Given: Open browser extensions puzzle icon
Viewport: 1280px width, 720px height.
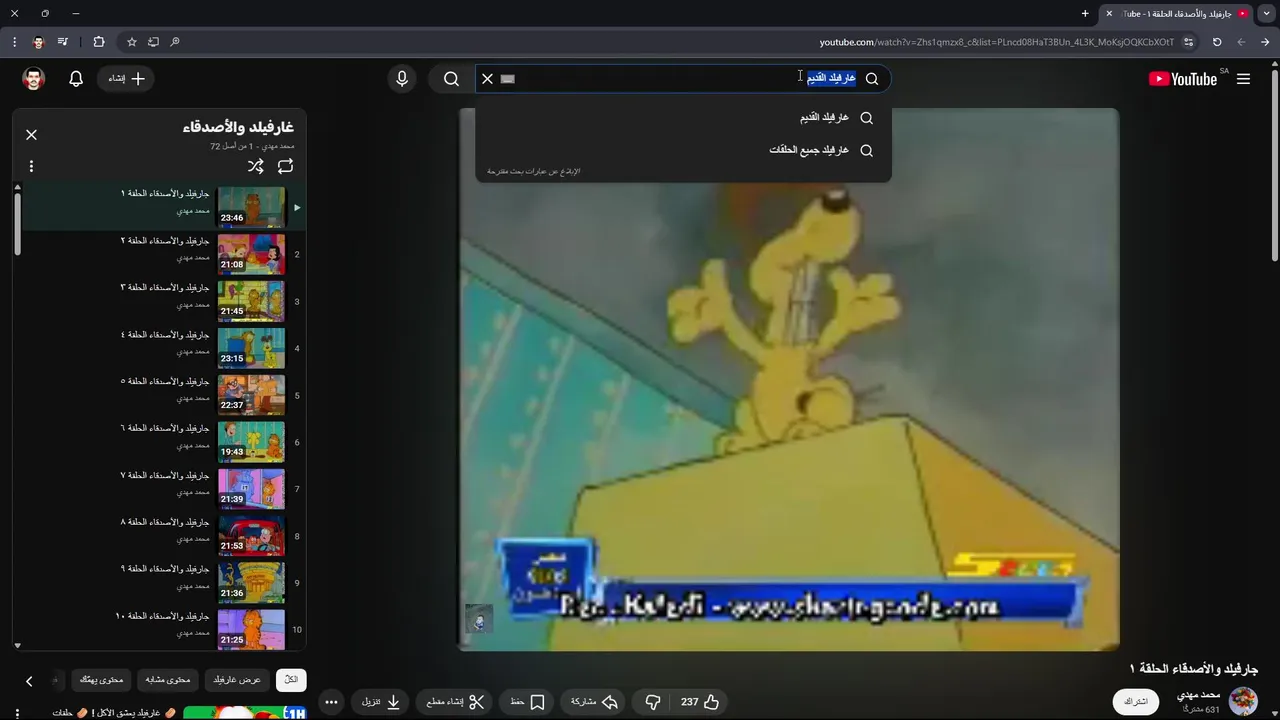Looking at the screenshot, I should coord(98,42).
